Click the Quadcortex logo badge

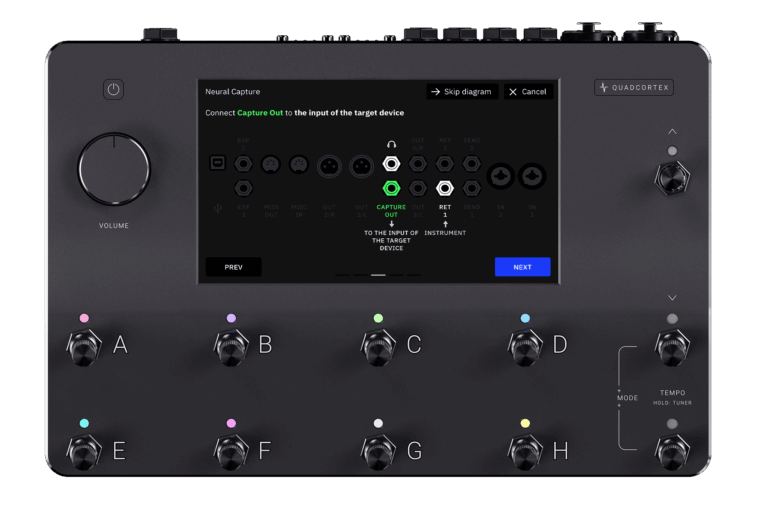point(633,88)
